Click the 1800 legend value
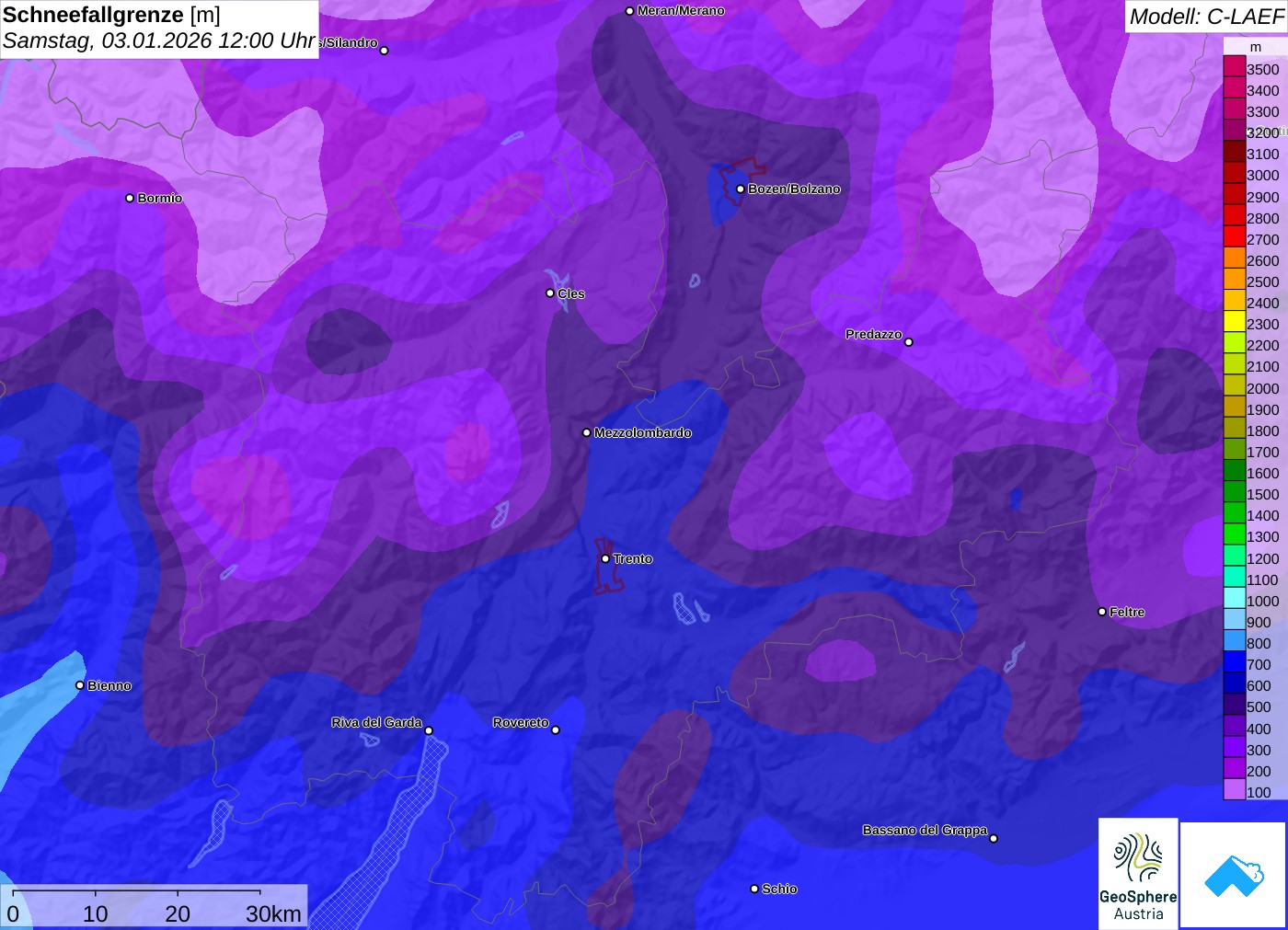Viewport: 1288px width, 930px height. coord(1262,431)
